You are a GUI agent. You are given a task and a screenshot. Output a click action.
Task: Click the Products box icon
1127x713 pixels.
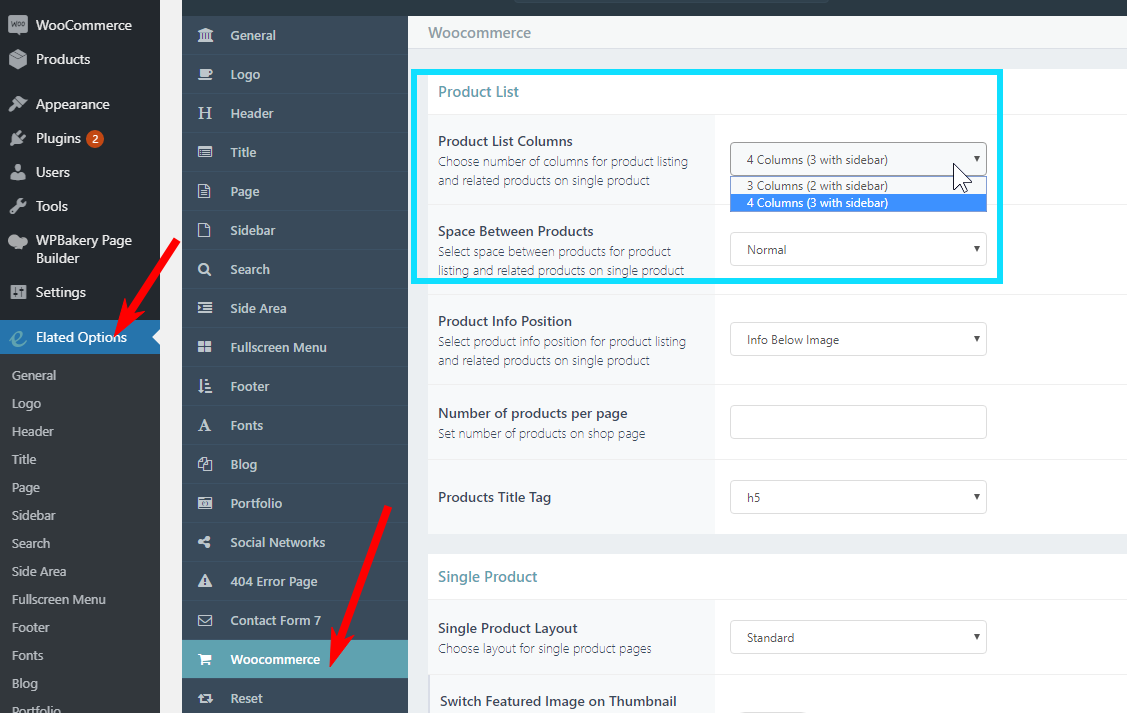click(x=18, y=59)
